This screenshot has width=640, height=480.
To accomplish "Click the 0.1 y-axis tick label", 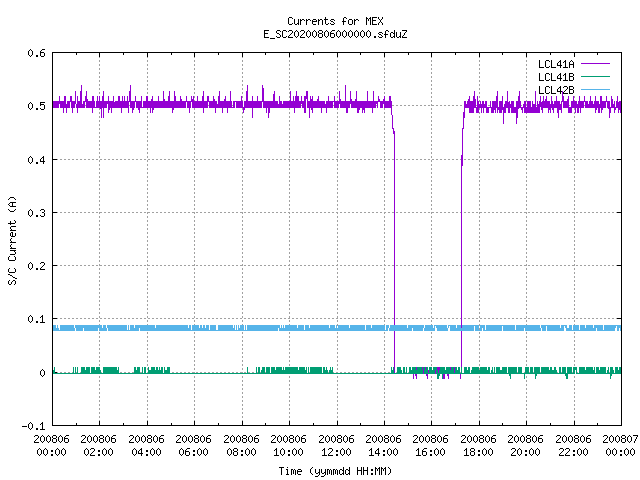I will click(36, 319).
